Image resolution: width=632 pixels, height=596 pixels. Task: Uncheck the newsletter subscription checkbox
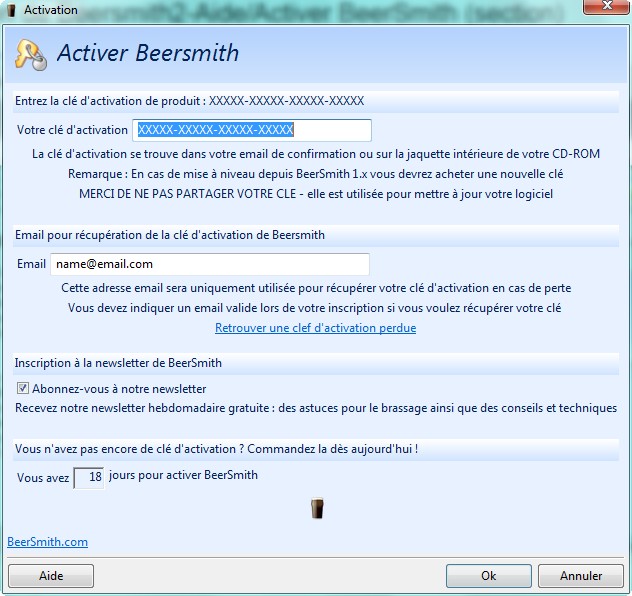(23, 389)
